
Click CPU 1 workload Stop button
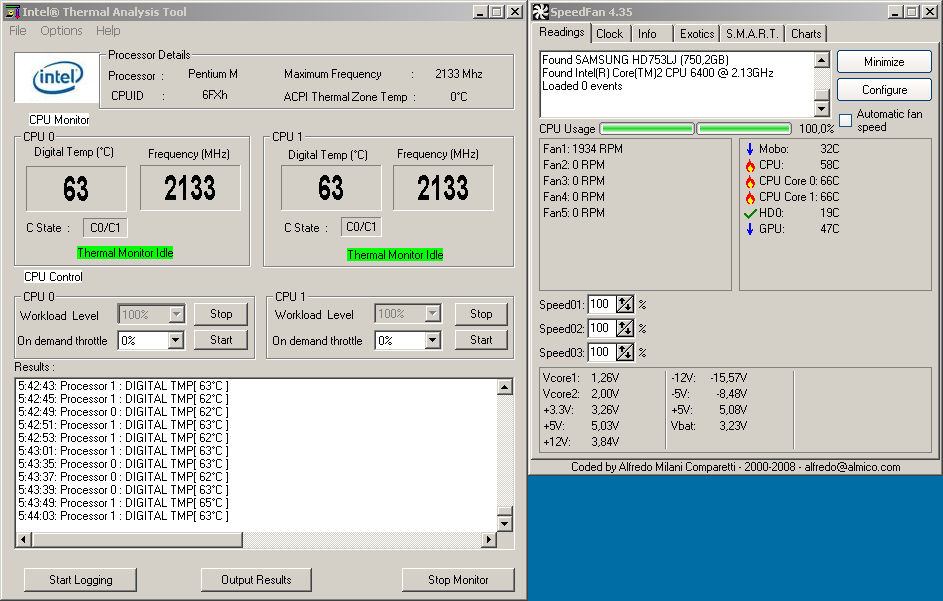pyautogui.click(x=481, y=314)
